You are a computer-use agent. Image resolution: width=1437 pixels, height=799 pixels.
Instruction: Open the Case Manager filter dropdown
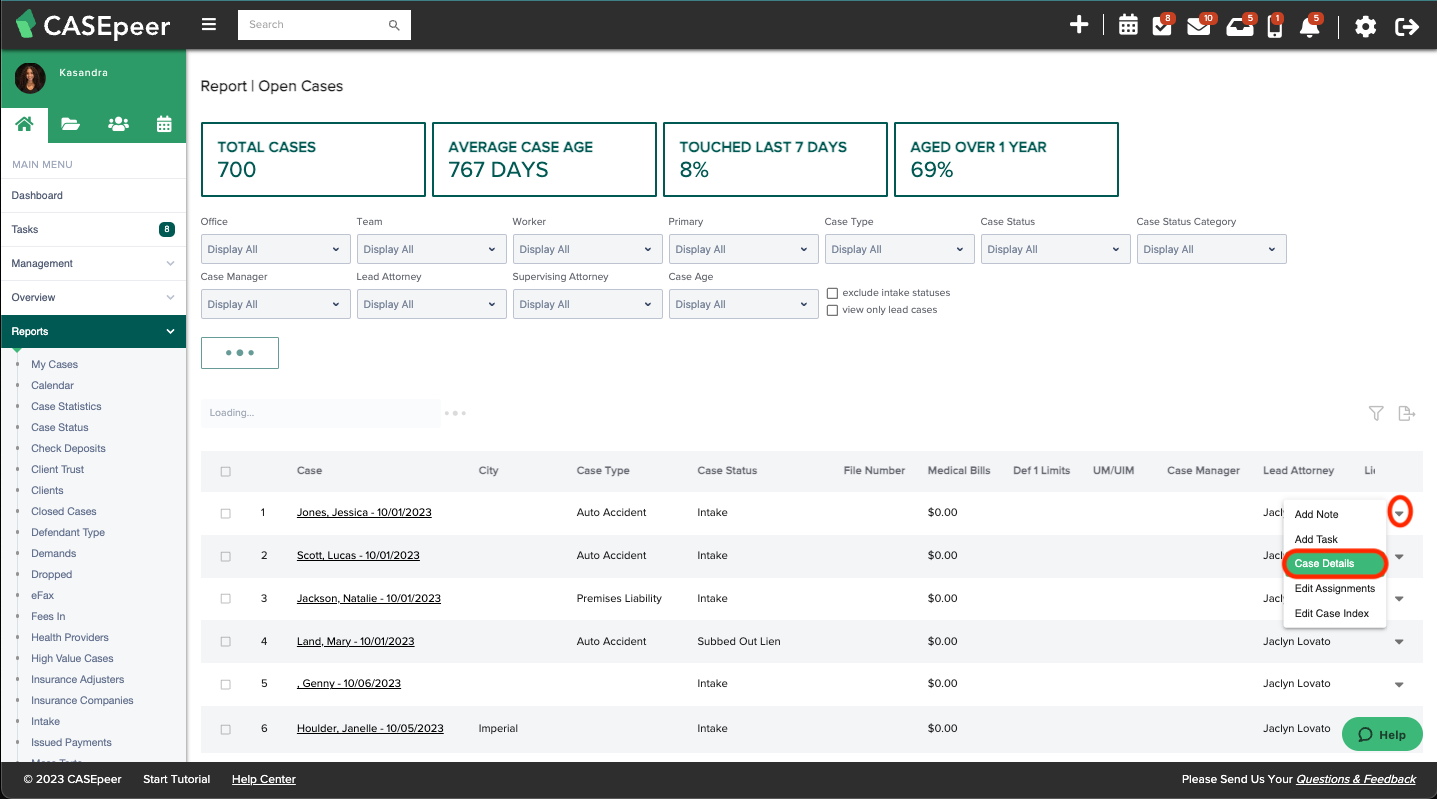tap(276, 304)
